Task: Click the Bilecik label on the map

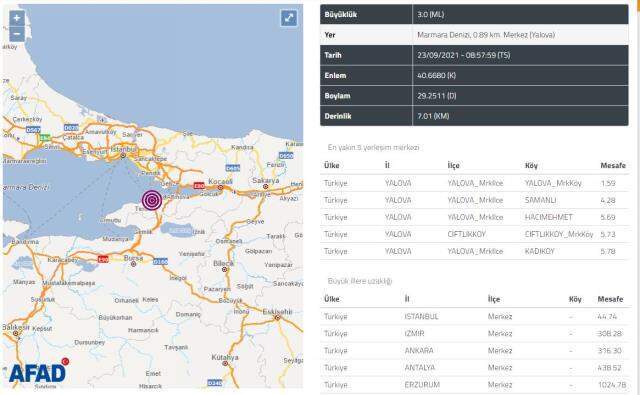Action: click(223, 264)
